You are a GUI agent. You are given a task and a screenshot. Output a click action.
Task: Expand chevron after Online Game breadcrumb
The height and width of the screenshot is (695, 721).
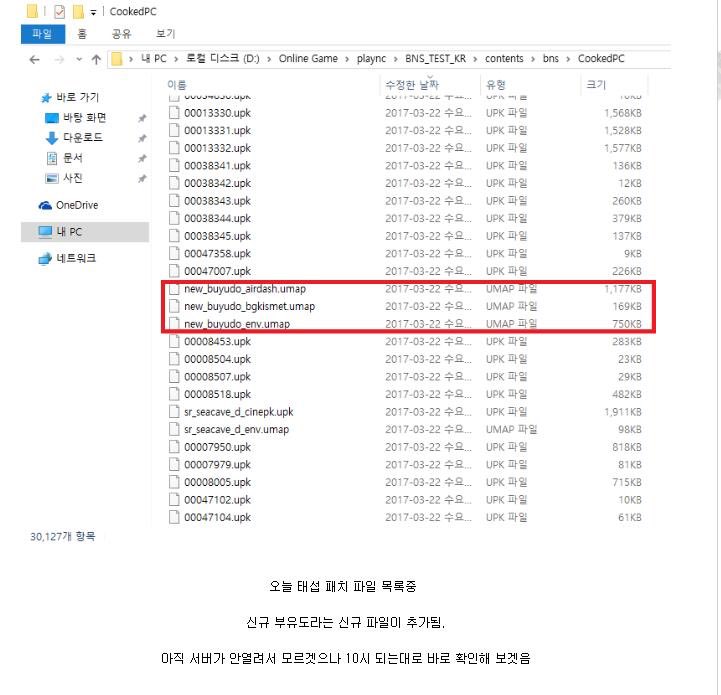point(347,59)
